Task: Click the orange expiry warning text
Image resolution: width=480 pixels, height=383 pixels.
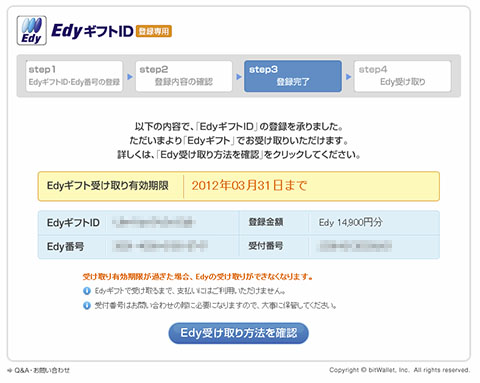Action: [198, 277]
